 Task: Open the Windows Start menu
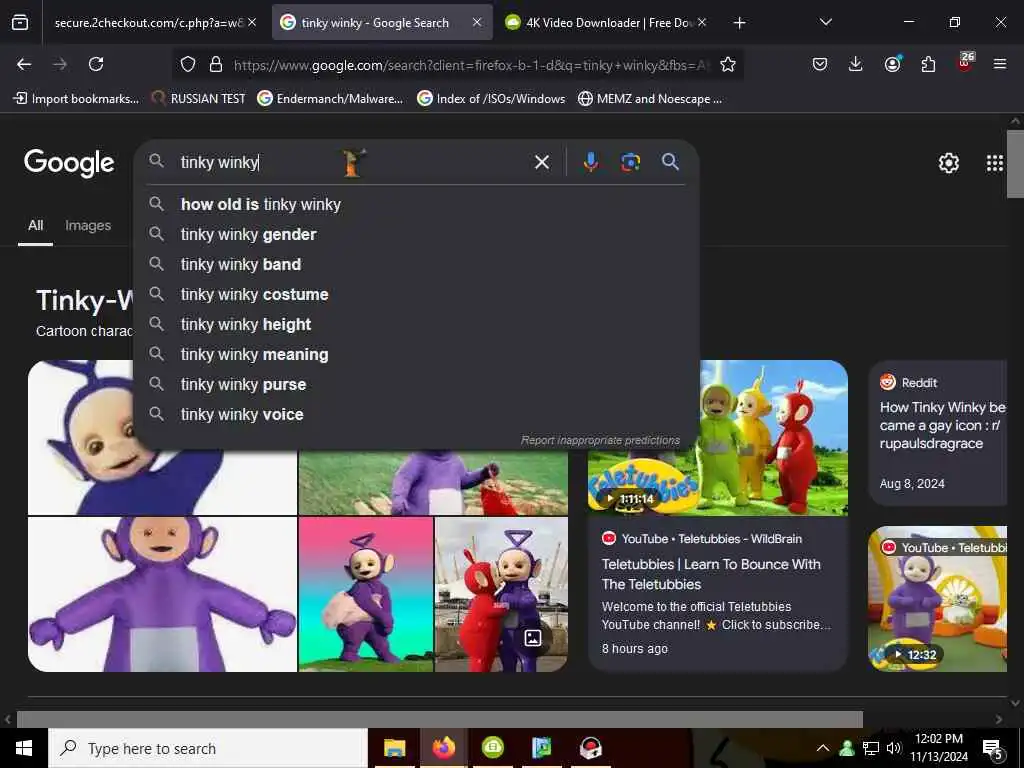pos(24,748)
